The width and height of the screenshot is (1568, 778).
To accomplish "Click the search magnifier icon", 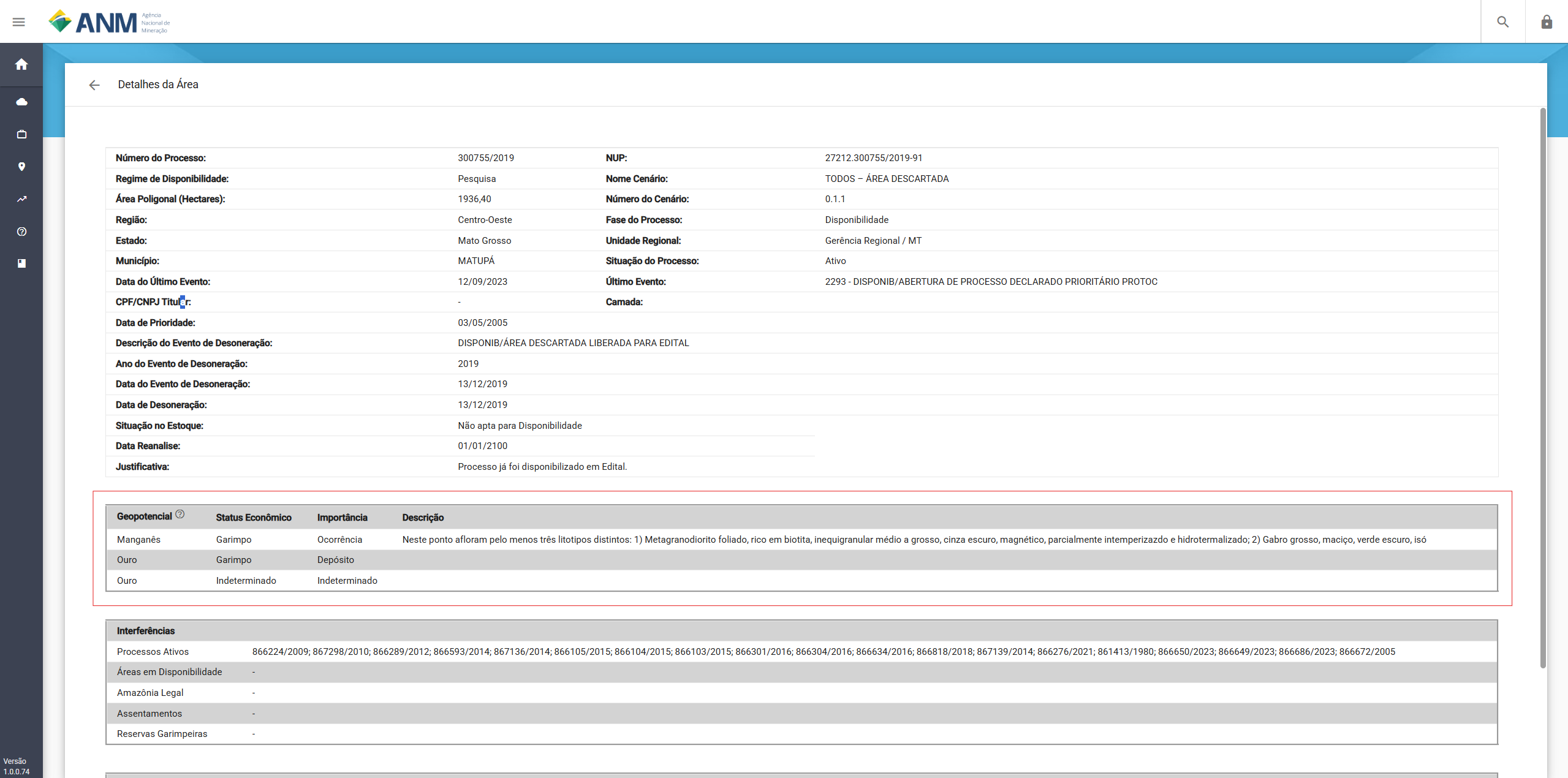I will coord(1502,22).
